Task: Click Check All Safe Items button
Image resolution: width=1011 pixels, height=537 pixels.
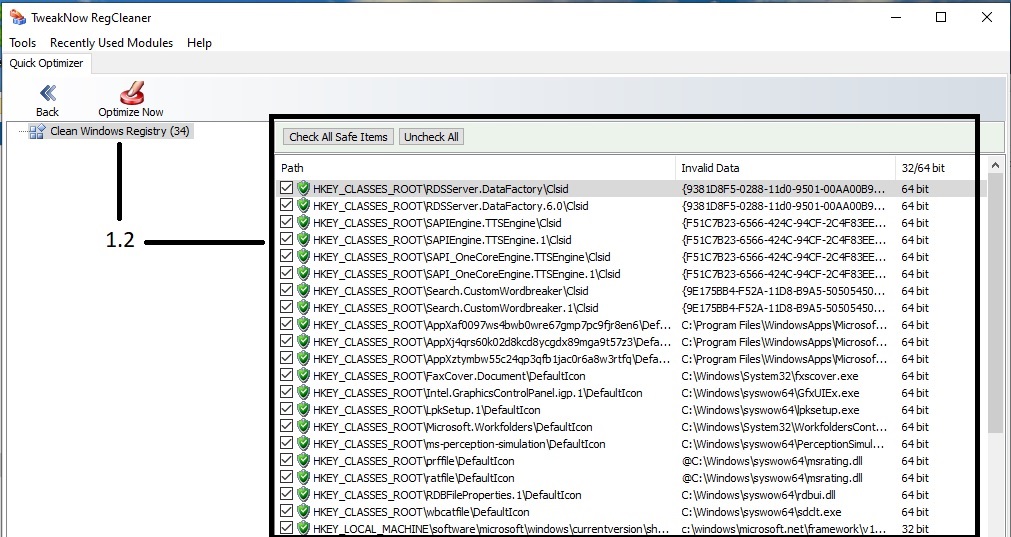Action: (x=339, y=137)
